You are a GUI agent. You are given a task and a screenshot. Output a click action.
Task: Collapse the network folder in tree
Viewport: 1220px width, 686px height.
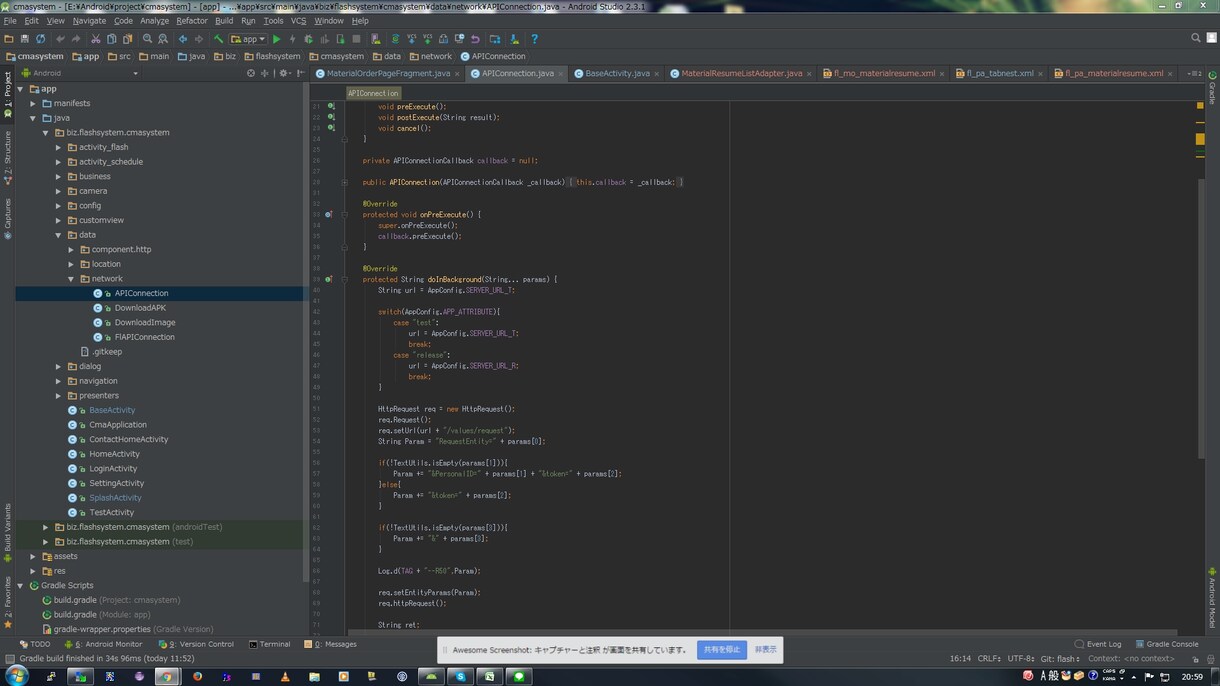pyautogui.click(x=71, y=279)
